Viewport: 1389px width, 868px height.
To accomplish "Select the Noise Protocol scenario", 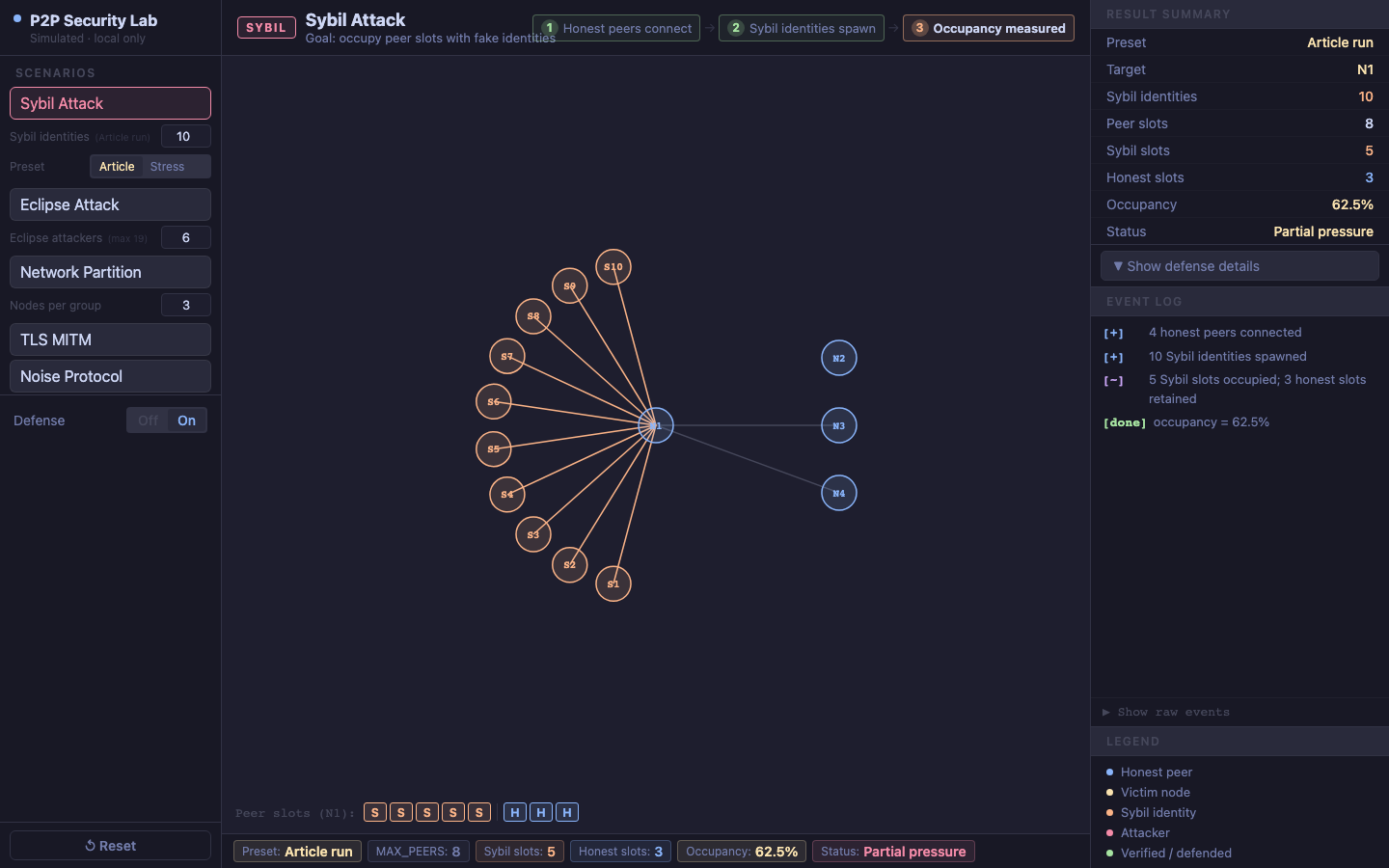I will pyautogui.click(x=110, y=376).
